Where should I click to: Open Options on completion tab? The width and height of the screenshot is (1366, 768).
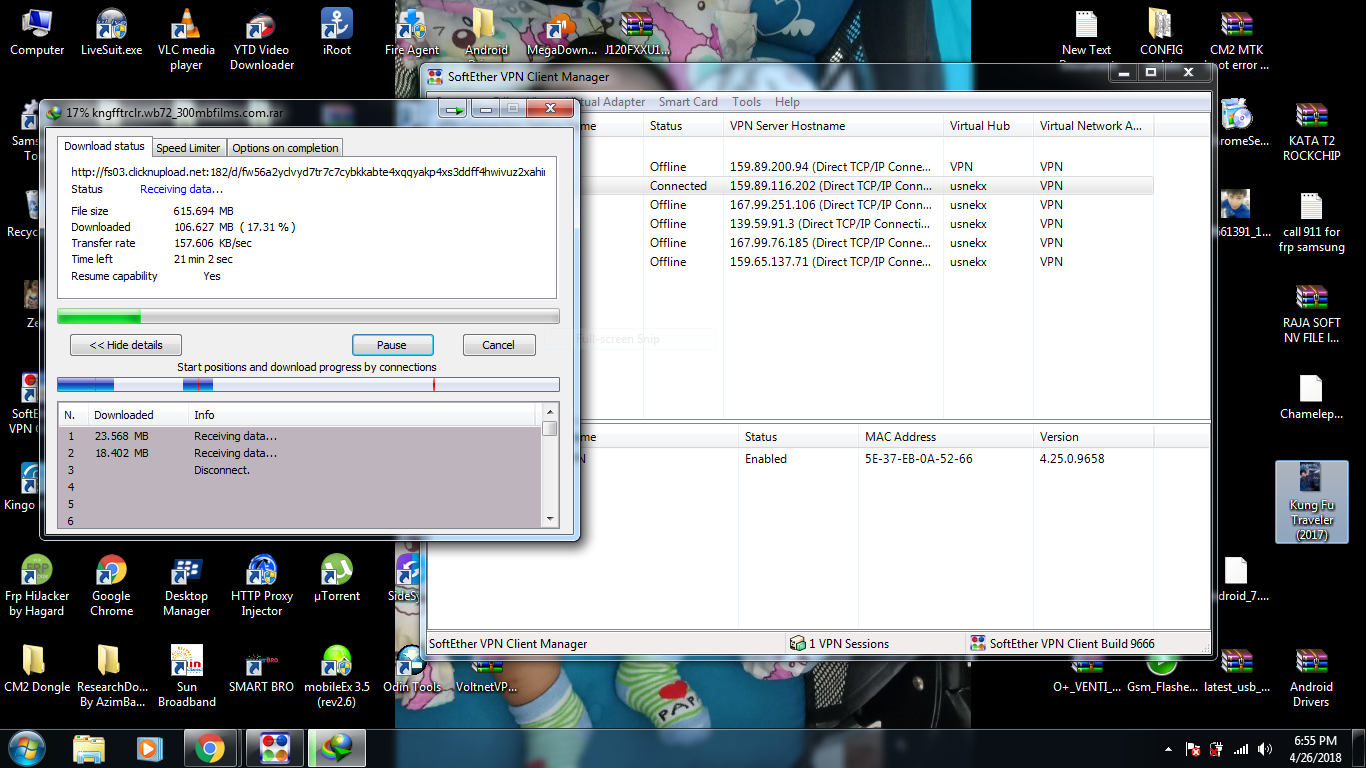[285, 148]
